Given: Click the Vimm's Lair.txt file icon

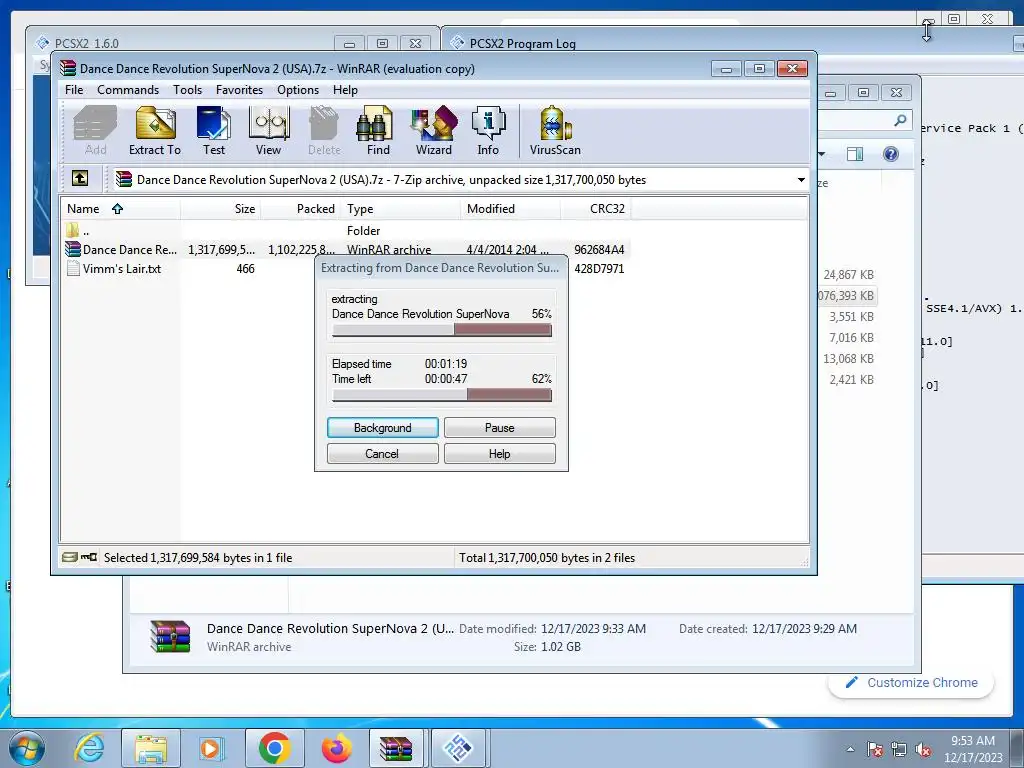Looking at the screenshot, I should point(73,268).
